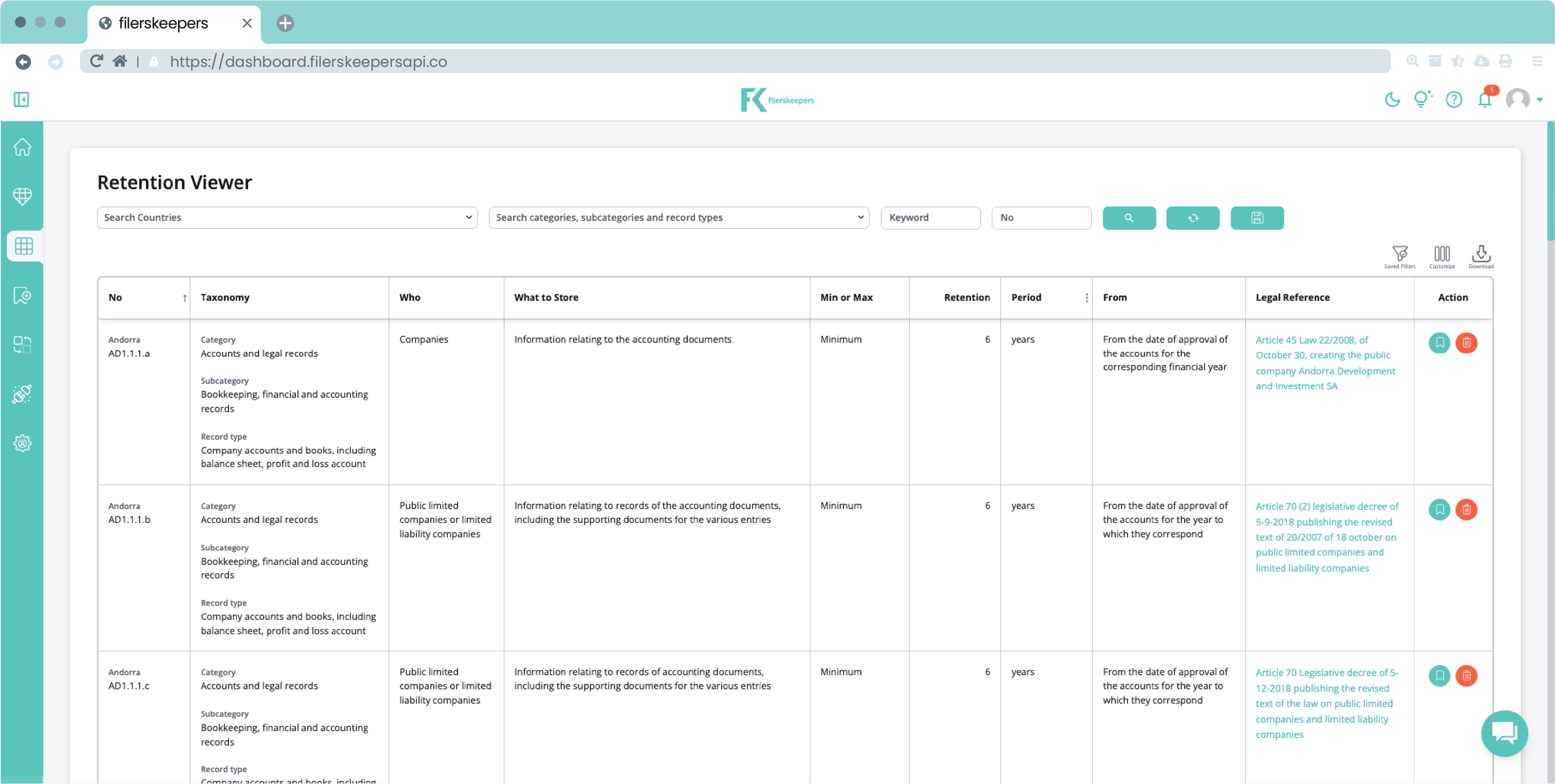Open account settings gear in the sidebar
This screenshot has width=1555, height=784.
[22, 443]
